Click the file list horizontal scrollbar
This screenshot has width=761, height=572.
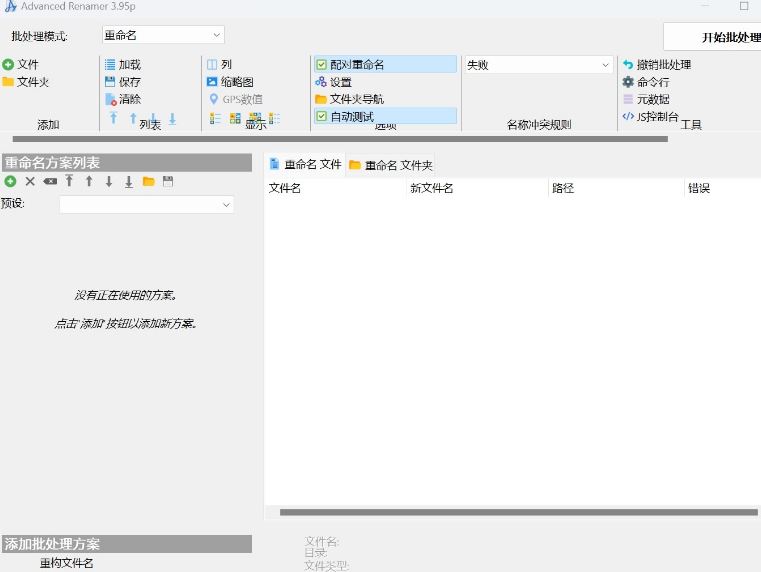517,512
